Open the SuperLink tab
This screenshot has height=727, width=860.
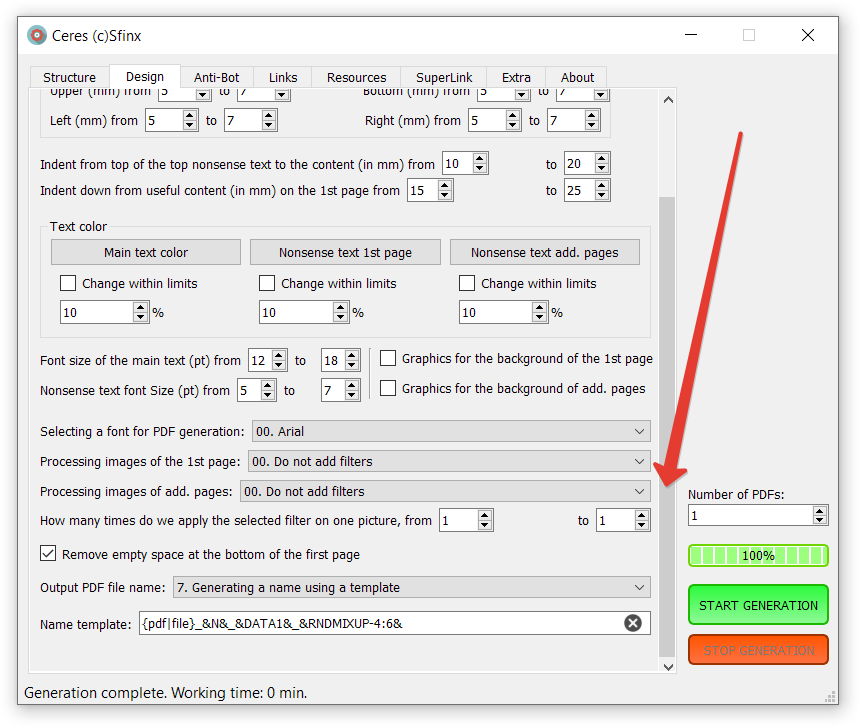click(445, 77)
